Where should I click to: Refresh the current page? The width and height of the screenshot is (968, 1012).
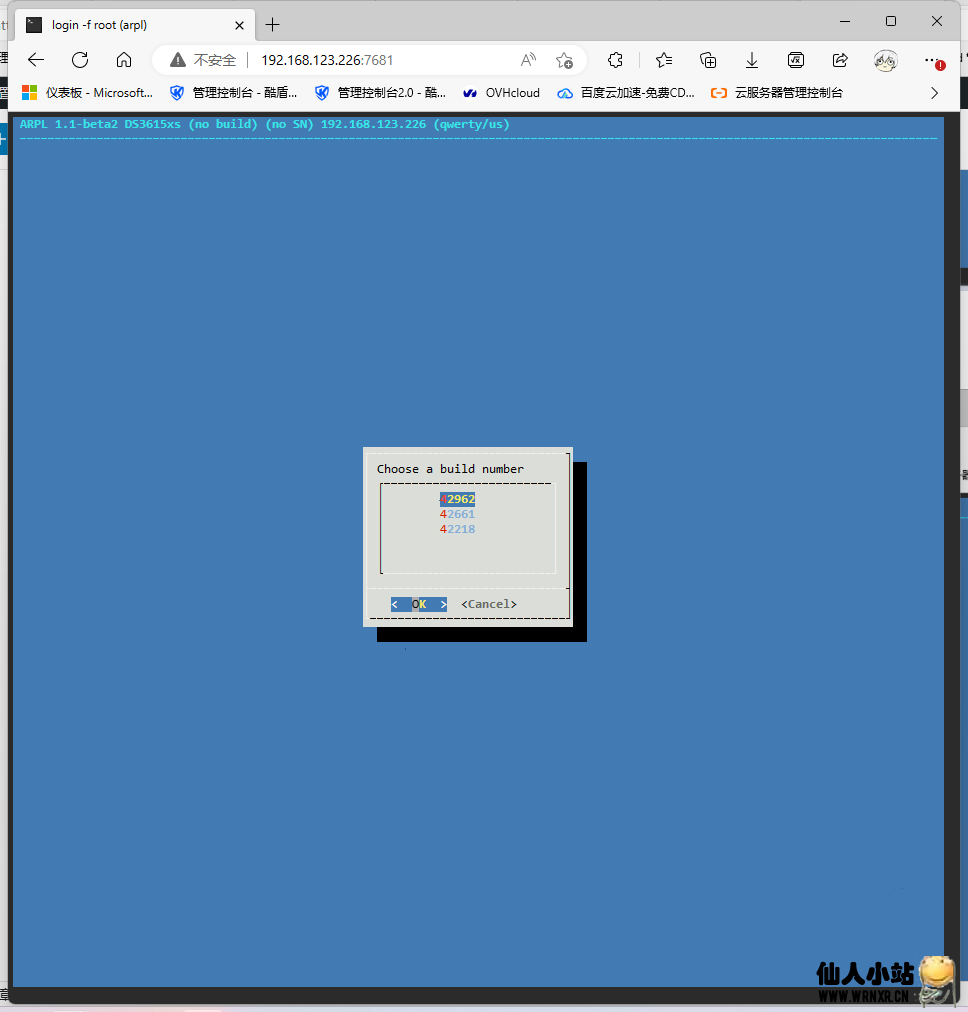pyautogui.click(x=80, y=60)
